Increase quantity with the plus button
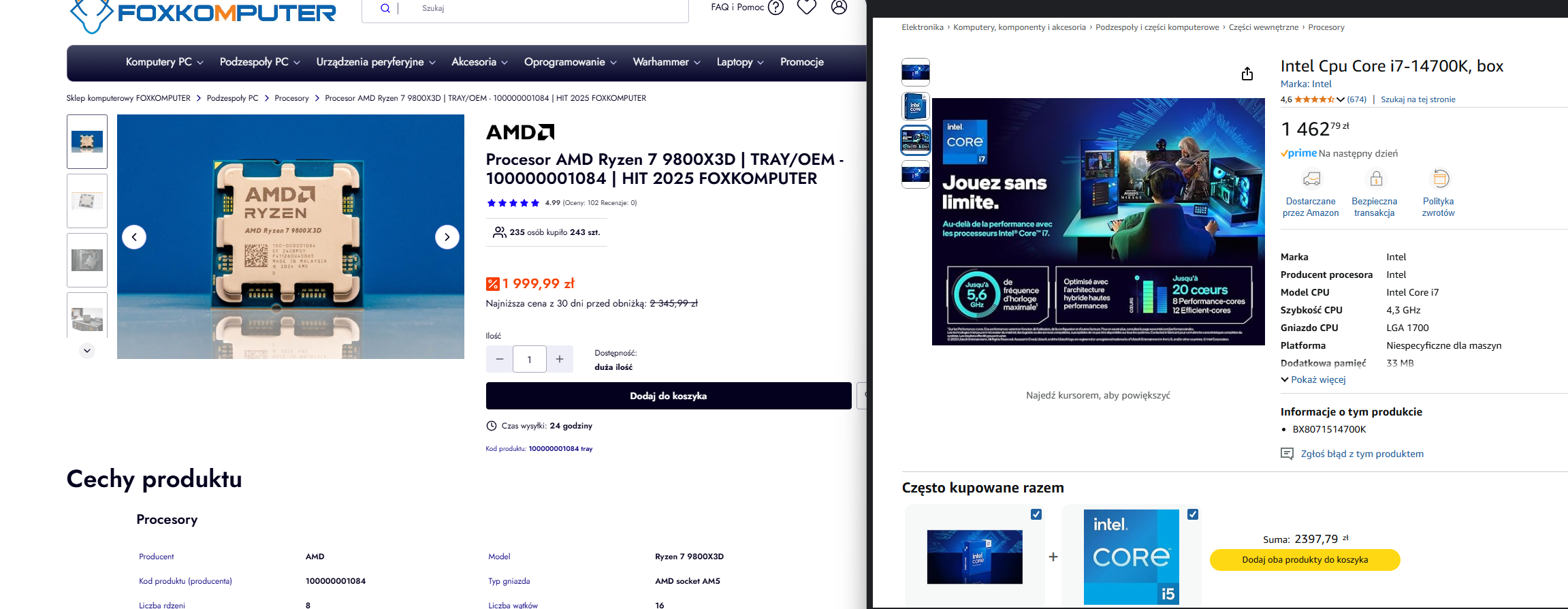This screenshot has height=609, width=1568. click(x=560, y=359)
